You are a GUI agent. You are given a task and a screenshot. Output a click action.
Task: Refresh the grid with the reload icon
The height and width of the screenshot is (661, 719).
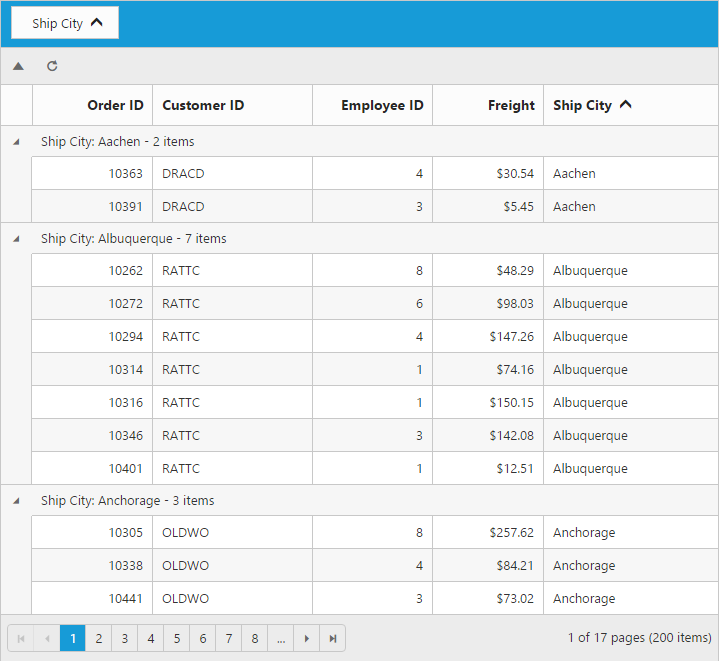click(x=52, y=66)
